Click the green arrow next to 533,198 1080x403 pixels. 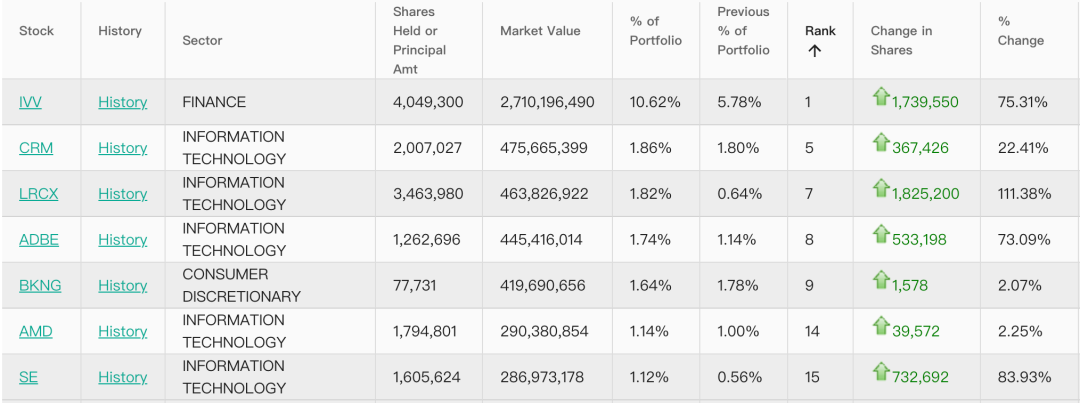(x=880, y=235)
